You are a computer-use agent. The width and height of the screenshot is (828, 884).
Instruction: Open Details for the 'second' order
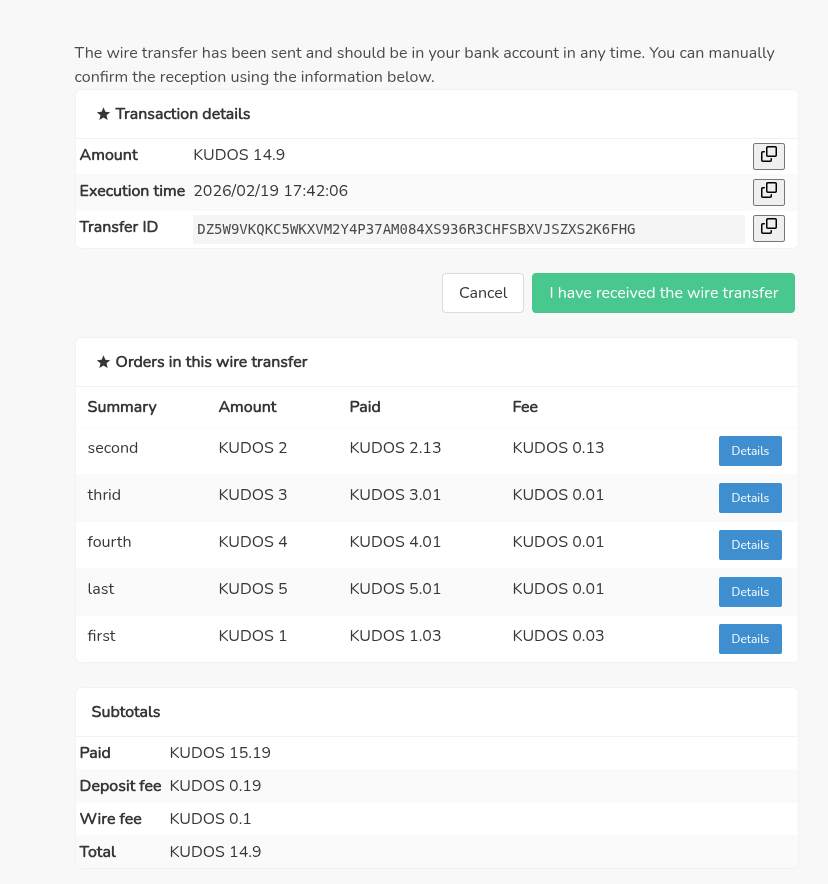point(750,451)
